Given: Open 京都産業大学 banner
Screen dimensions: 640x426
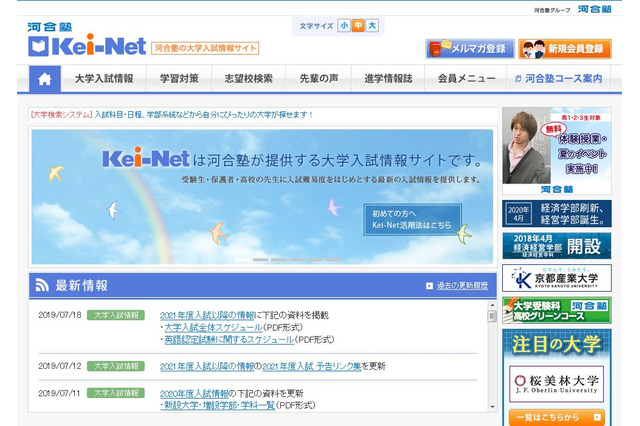Looking at the screenshot, I should [557, 278].
